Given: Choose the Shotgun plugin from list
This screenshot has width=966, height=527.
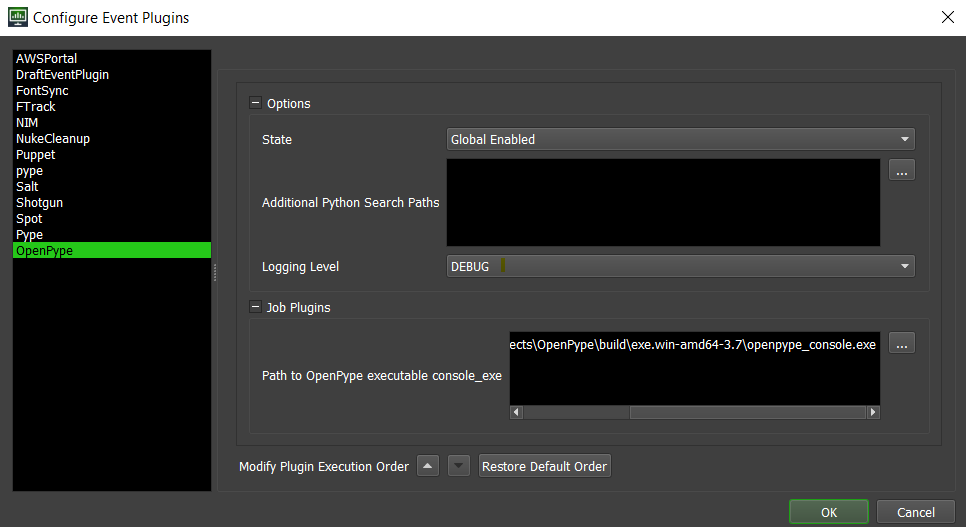Looking at the screenshot, I should click(39, 203).
